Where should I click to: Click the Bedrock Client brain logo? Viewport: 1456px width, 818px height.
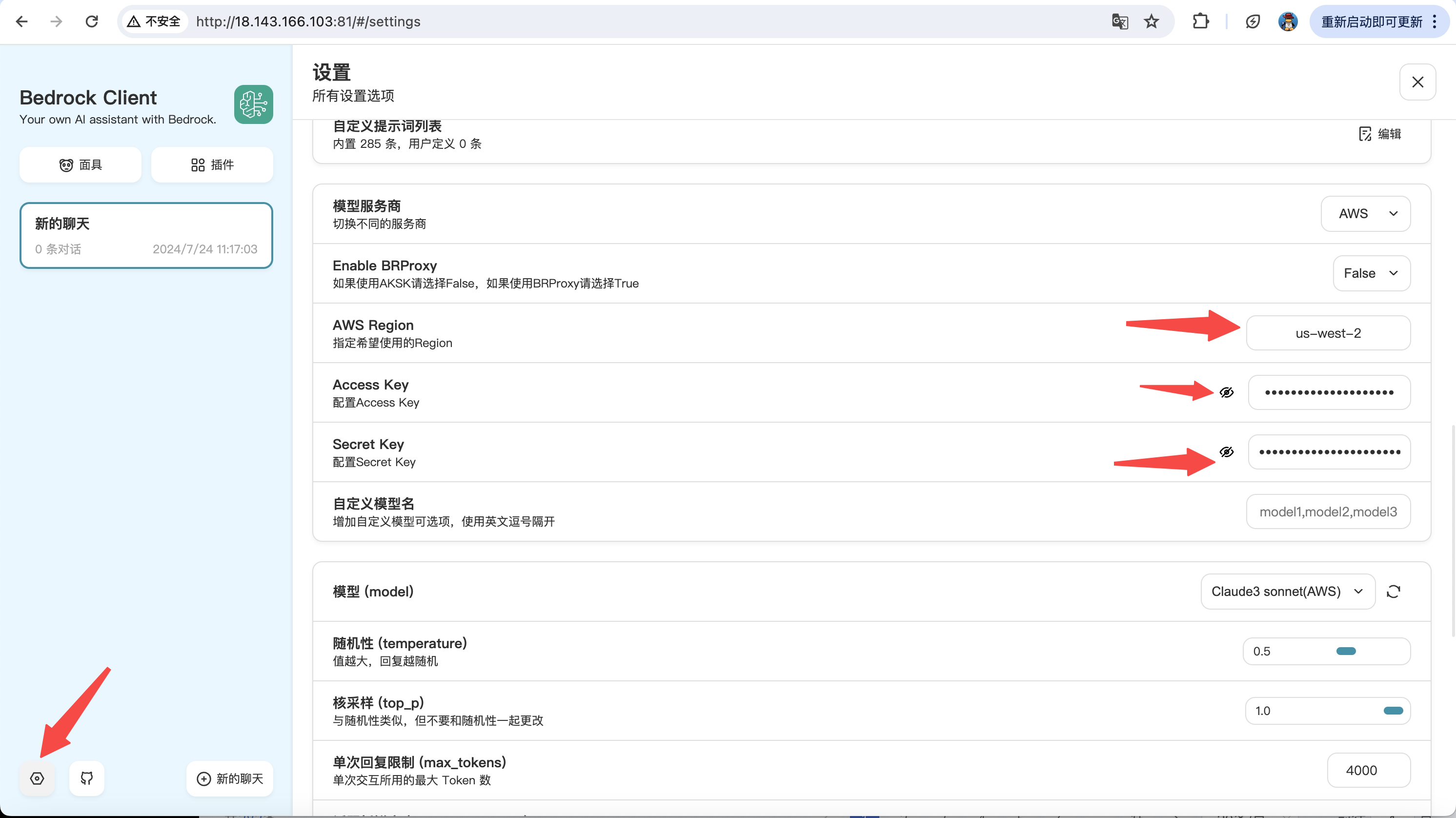pos(253,104)
